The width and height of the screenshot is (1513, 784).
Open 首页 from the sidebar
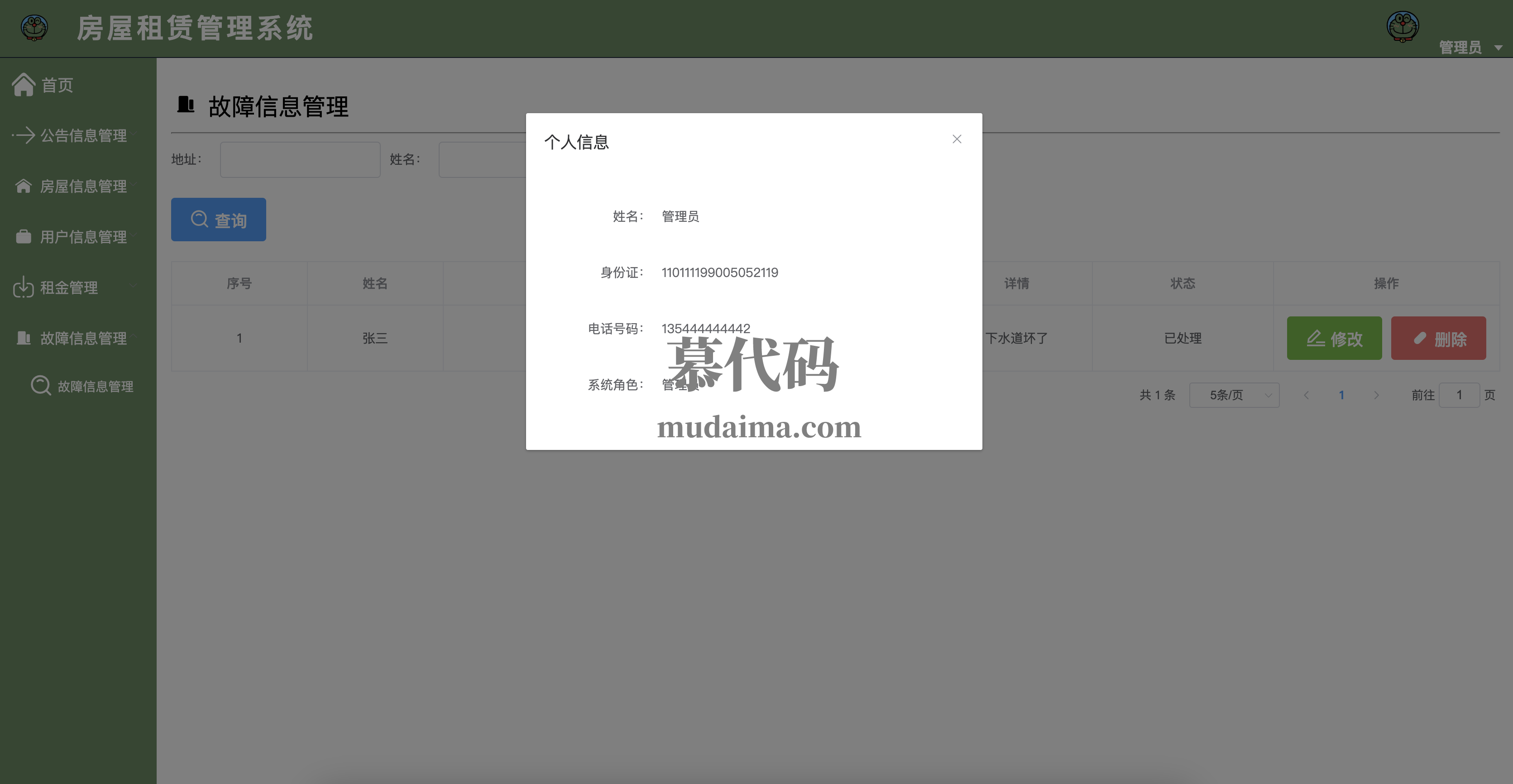click(x=57, y=85)
